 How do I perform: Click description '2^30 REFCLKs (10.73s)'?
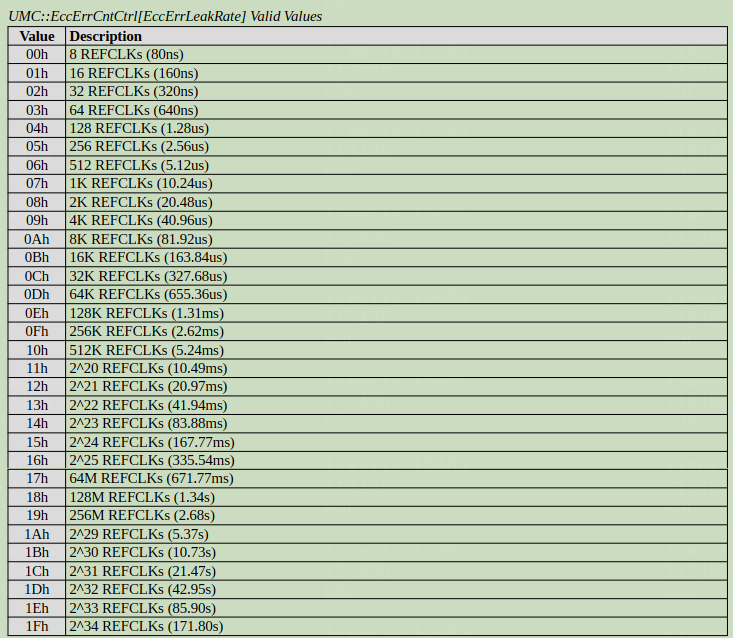click(143, 552)
